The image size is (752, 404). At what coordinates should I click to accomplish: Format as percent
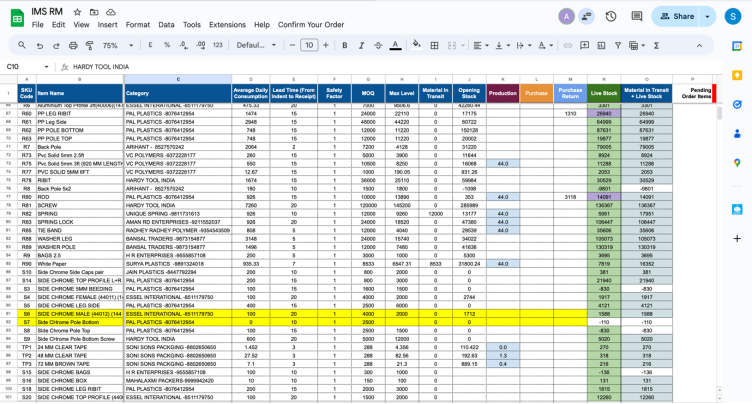(x=167, y=45)
